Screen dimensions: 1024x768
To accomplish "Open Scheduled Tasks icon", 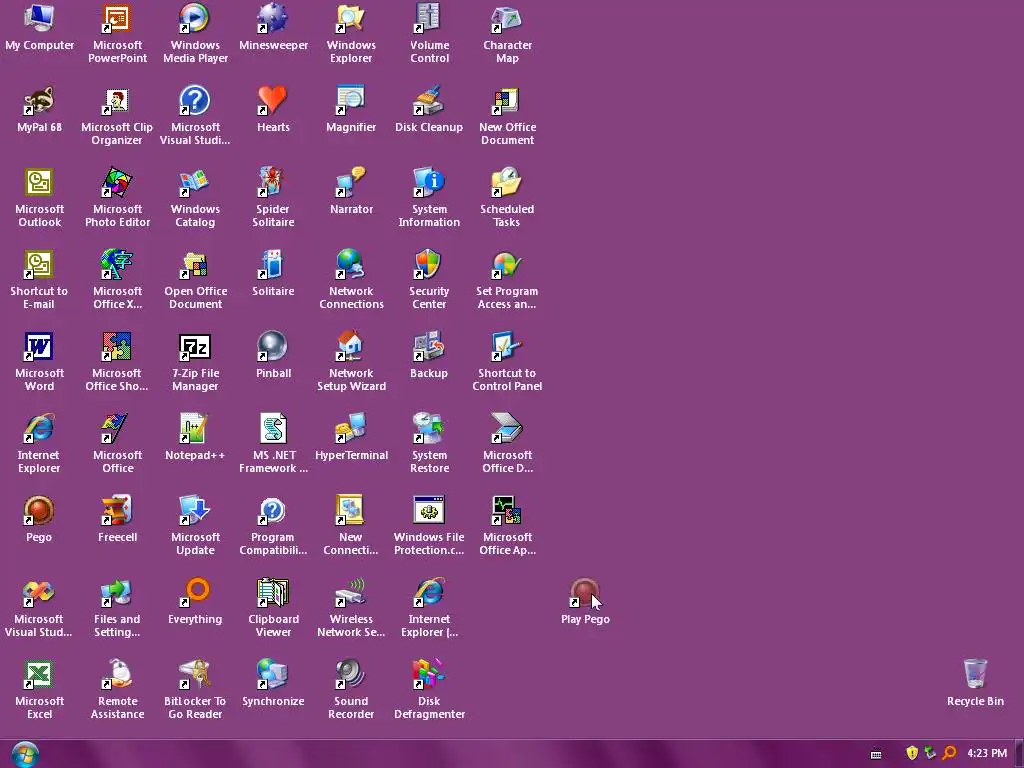I will tap(507, 182).
